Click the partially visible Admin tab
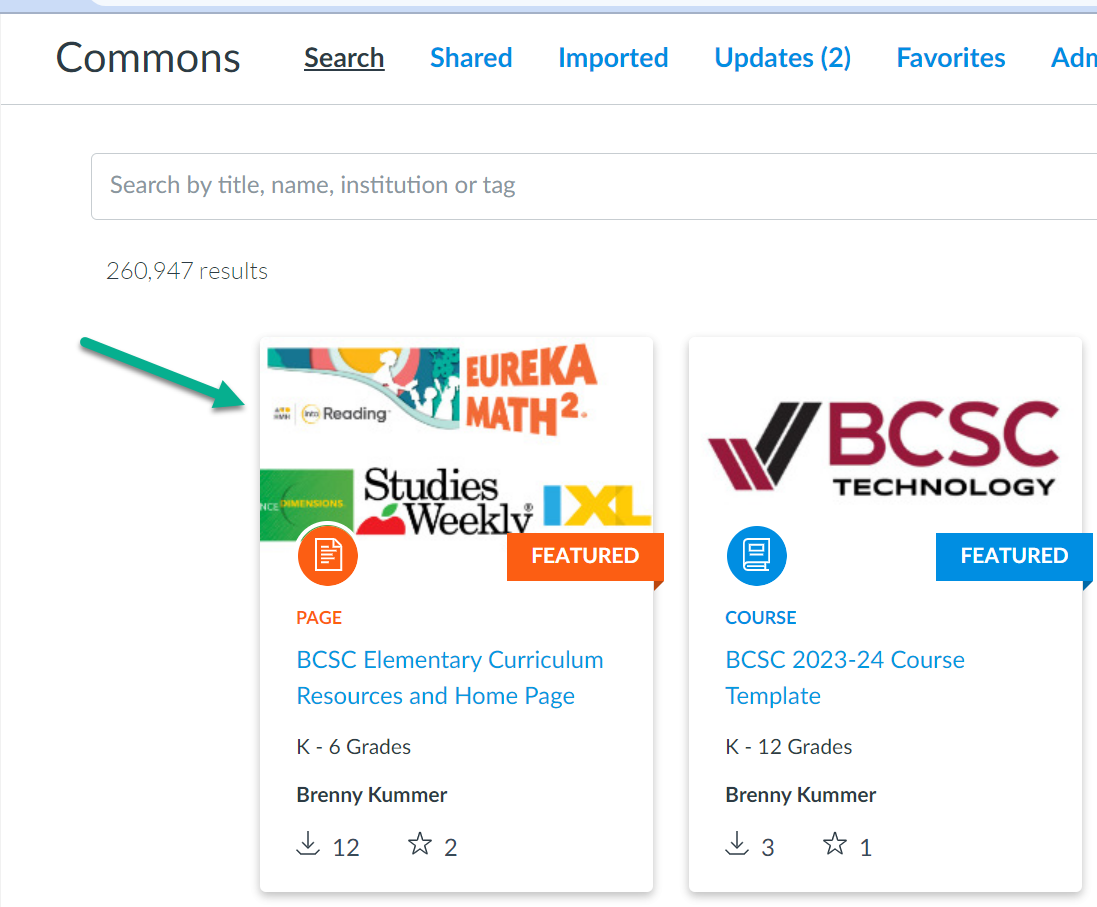Image resolution: width=1097 pixels, height=907 pixels. 1074,58
